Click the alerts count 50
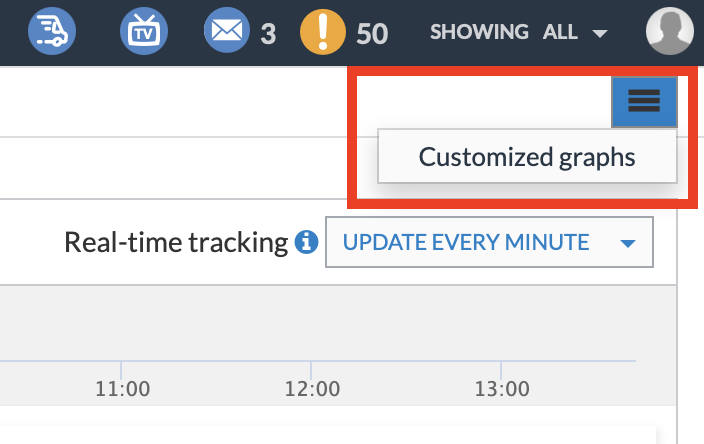The height and width of the screenshot is (444, 704). click(x=372, y=33)
